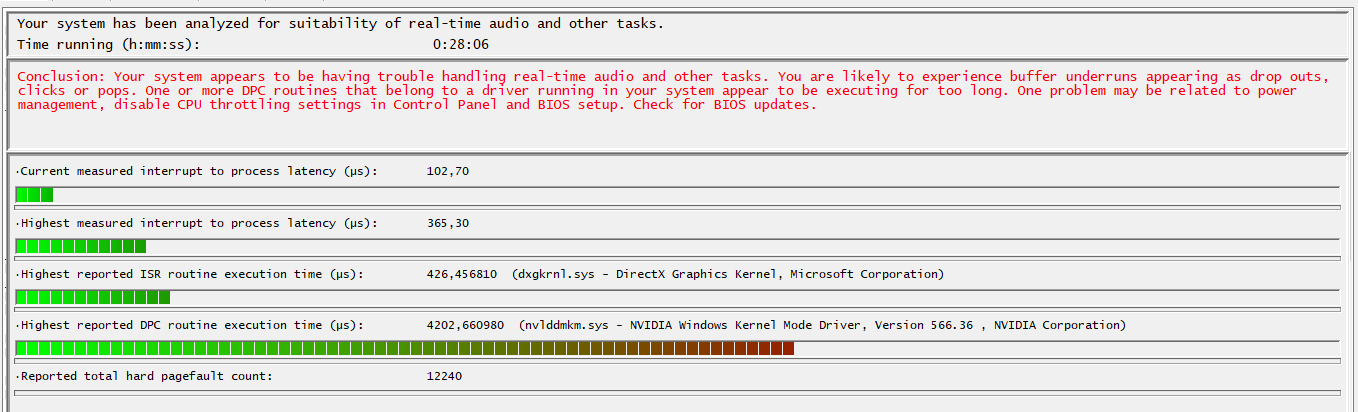Click the "Highest measured interrupt to process latency" label

(x=197, y=223)
